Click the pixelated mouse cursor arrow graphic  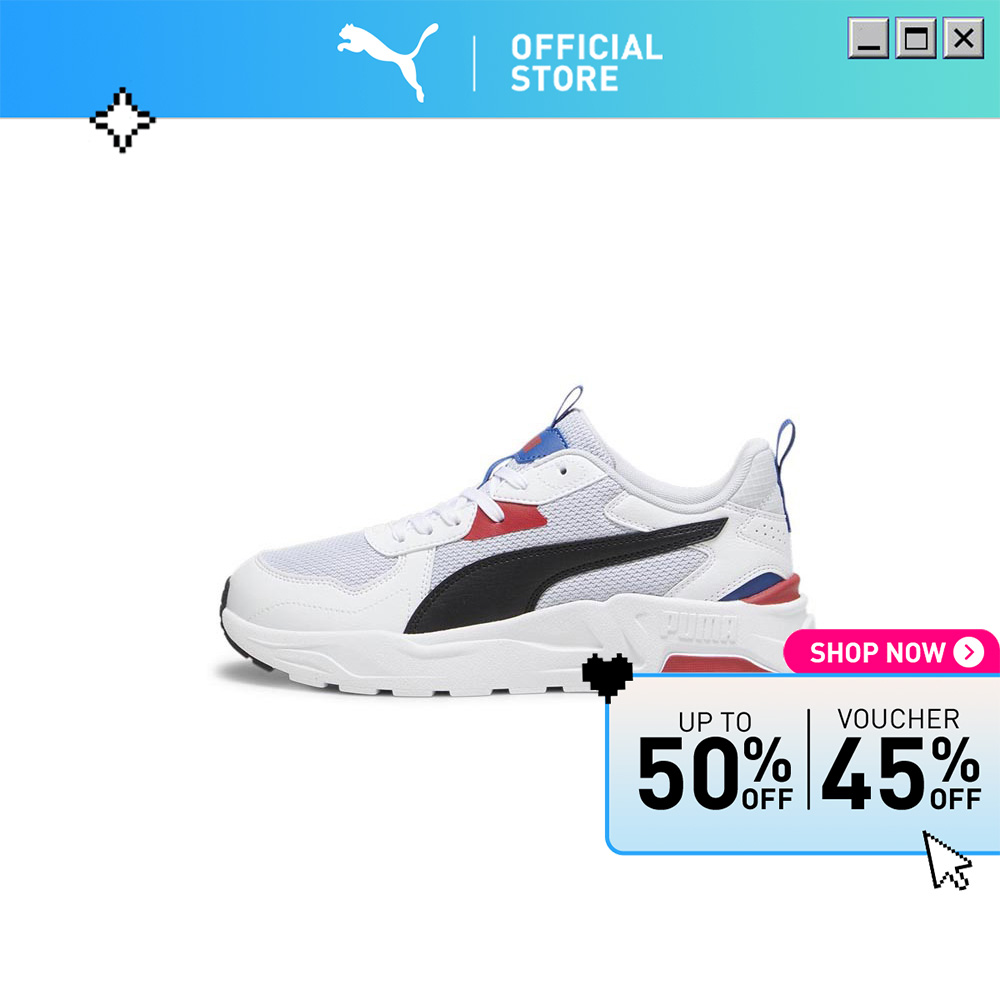pyautogui.click(x=948, y=860)
